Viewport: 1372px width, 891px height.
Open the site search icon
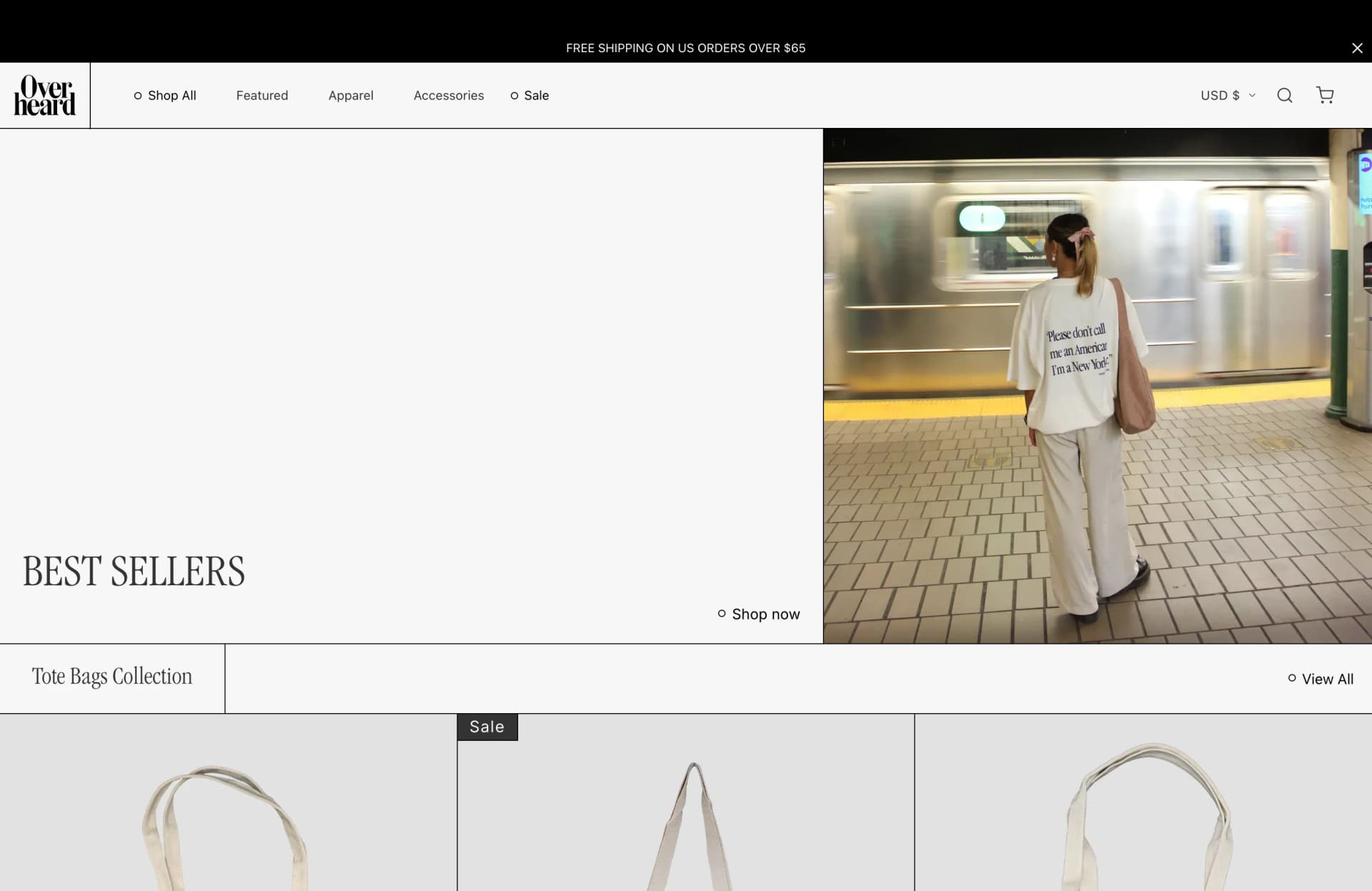pyautogui.click(x=1284, y=95)
